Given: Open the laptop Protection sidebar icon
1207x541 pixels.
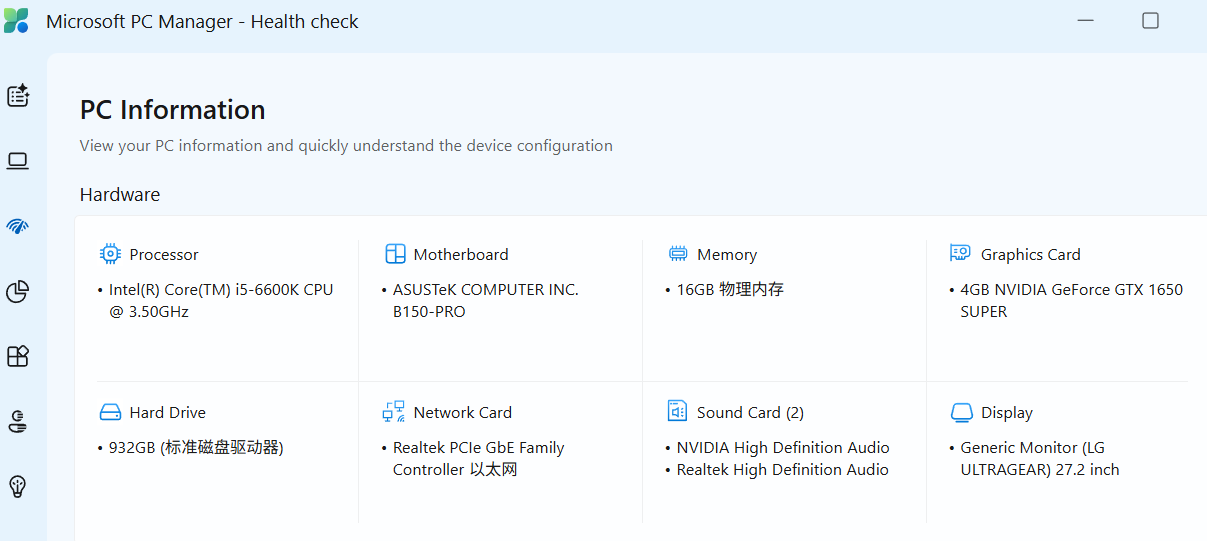Looking at the screenshot, I should [18, 161].
